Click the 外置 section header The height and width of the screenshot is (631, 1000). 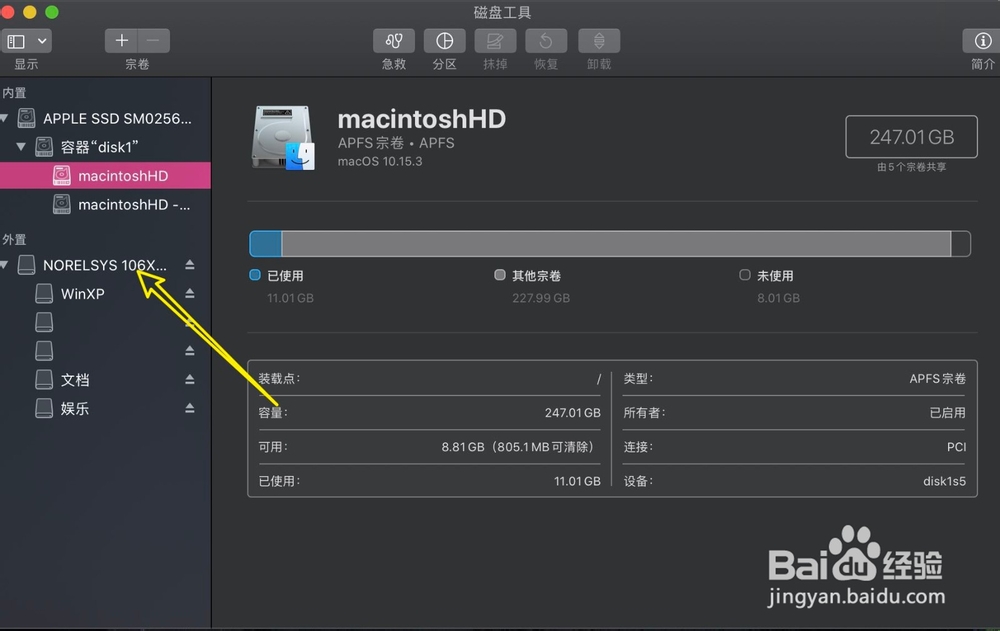click(14, 240)
